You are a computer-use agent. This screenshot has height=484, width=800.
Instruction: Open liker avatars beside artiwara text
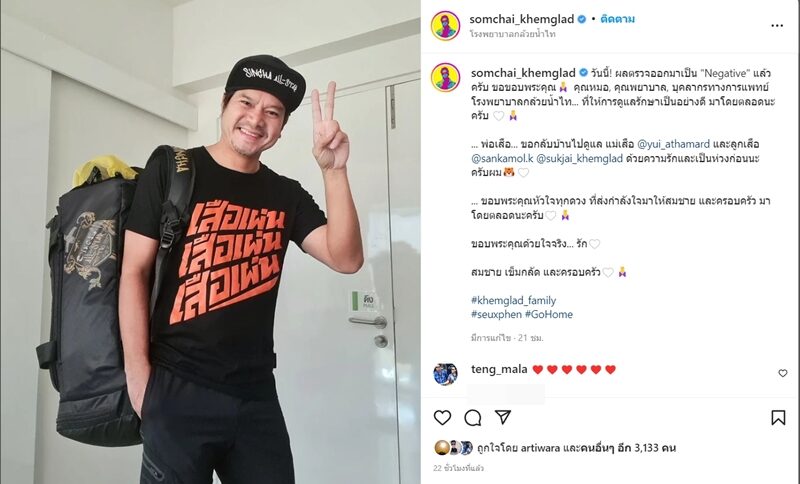[x=454, y=448]
